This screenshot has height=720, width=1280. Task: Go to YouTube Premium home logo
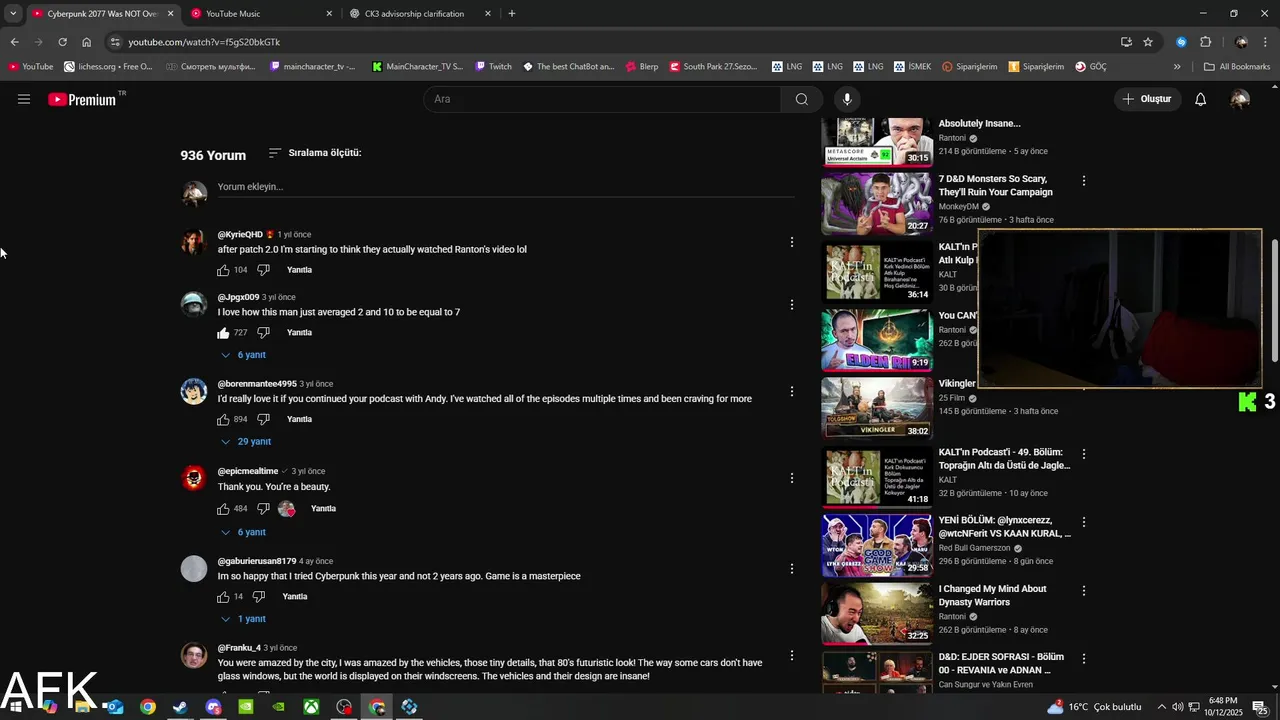(x=82, y=99)
